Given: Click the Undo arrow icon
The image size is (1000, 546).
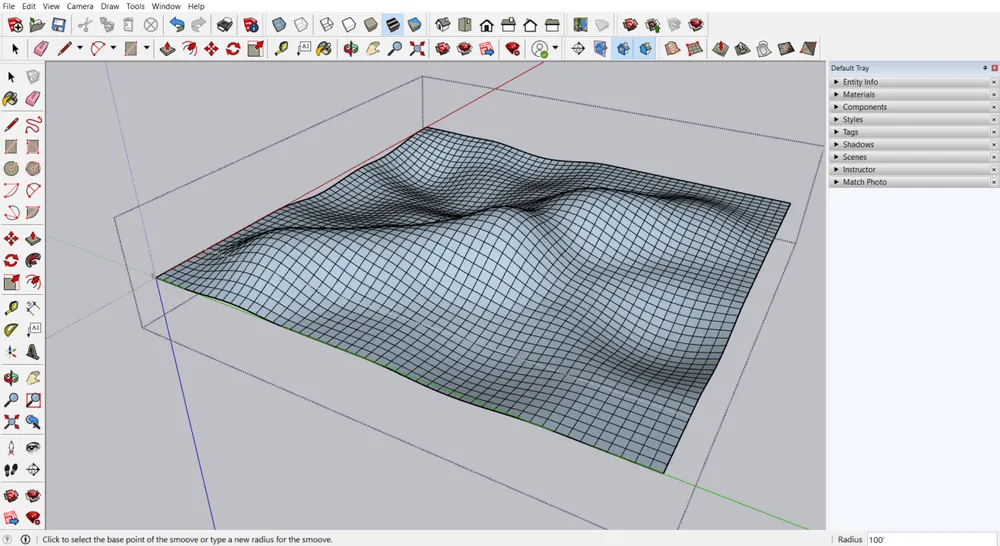Looking at the screenshot, I should (177, 25).
